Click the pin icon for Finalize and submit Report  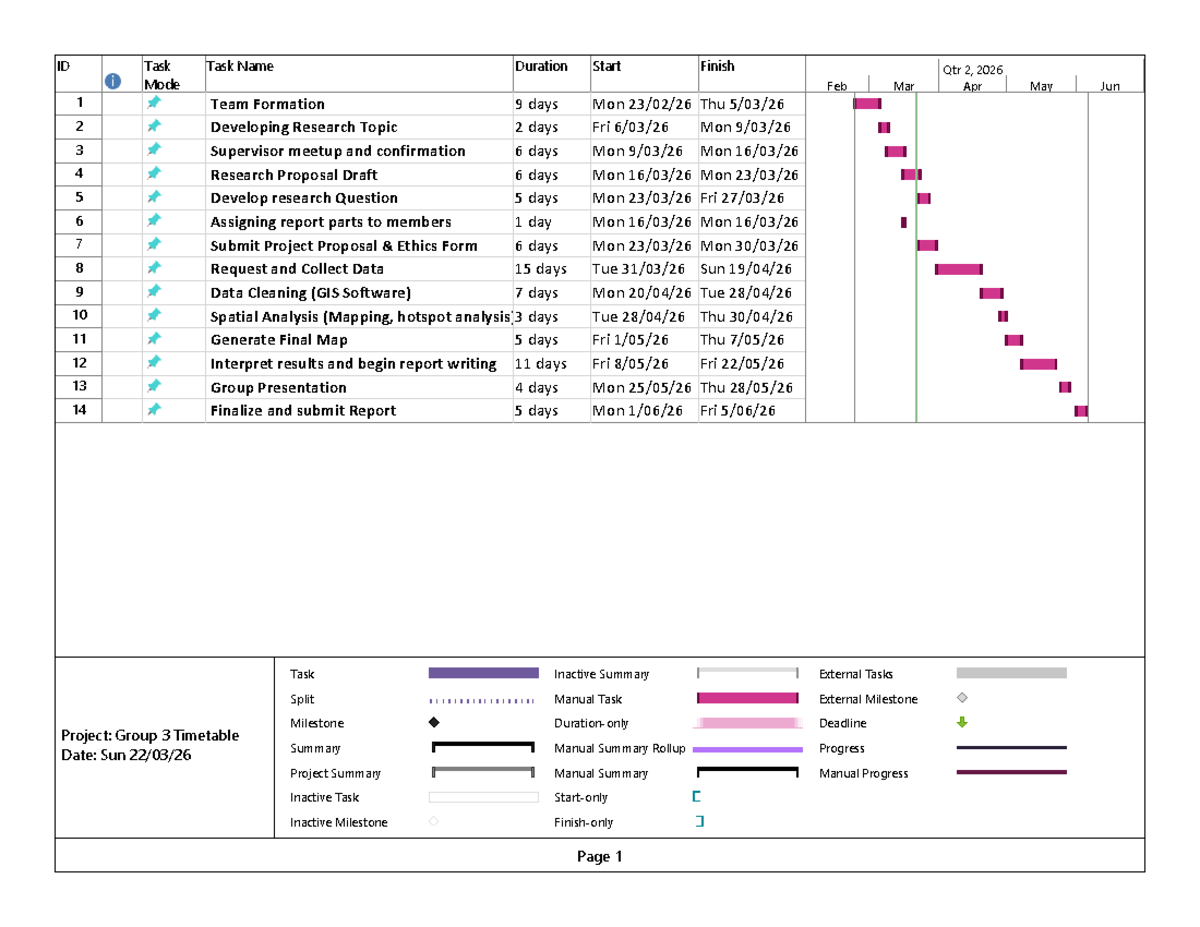[x=154, y=410]
